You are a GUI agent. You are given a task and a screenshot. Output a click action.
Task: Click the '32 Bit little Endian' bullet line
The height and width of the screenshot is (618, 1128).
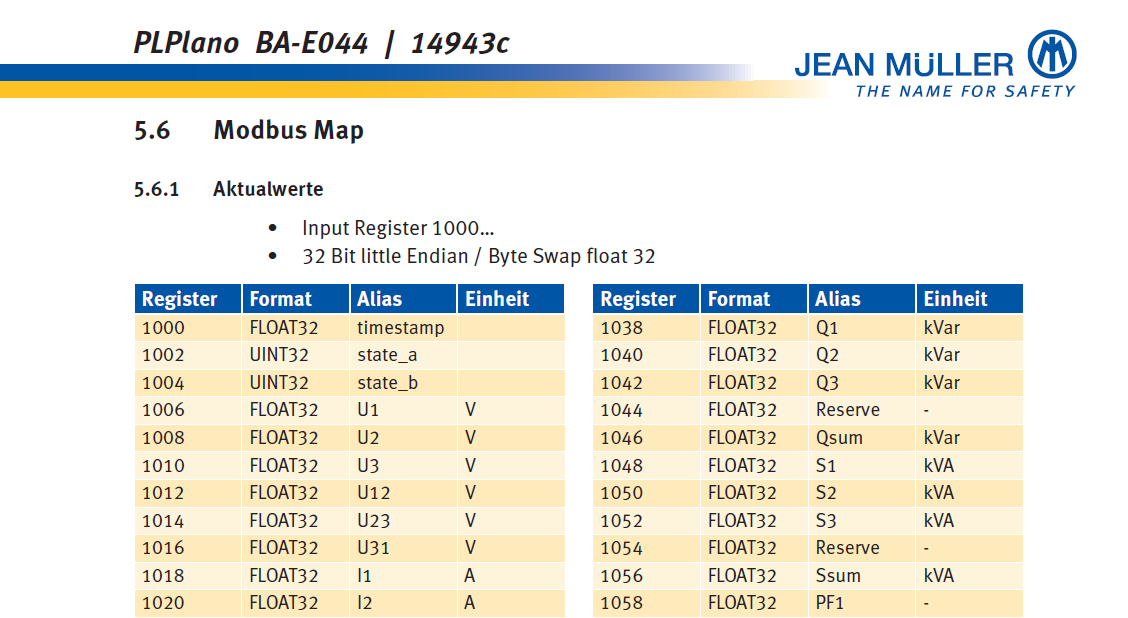[x=478, y=256]
